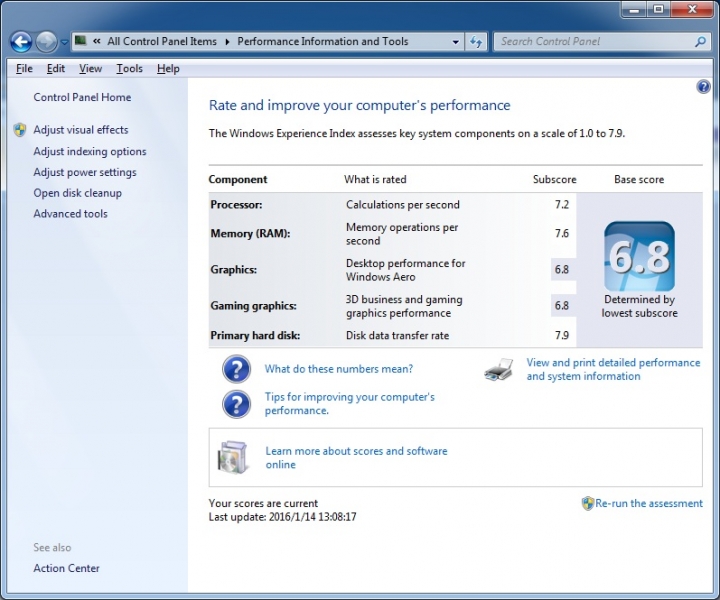
Task: Open What do these numbers mean link
Action: 339,369
